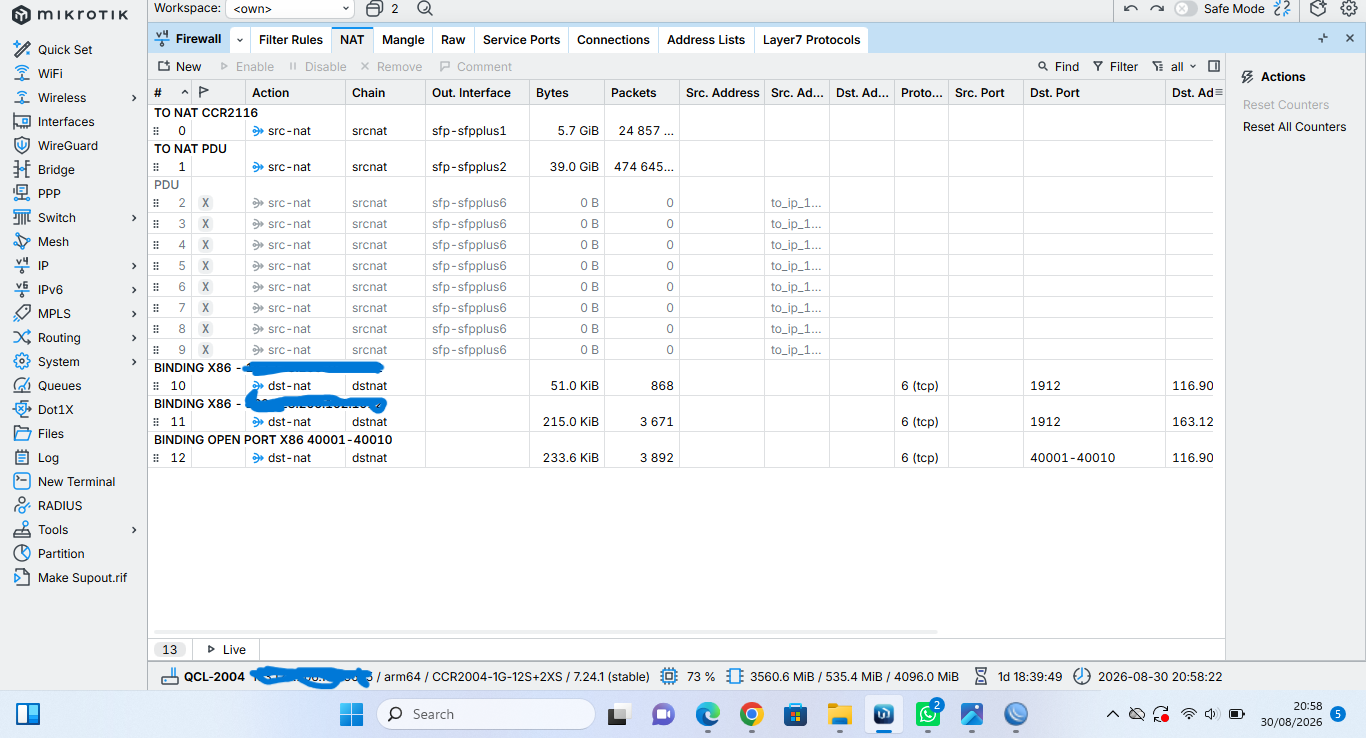Open the settings gear icon

tap(1348, 9)
